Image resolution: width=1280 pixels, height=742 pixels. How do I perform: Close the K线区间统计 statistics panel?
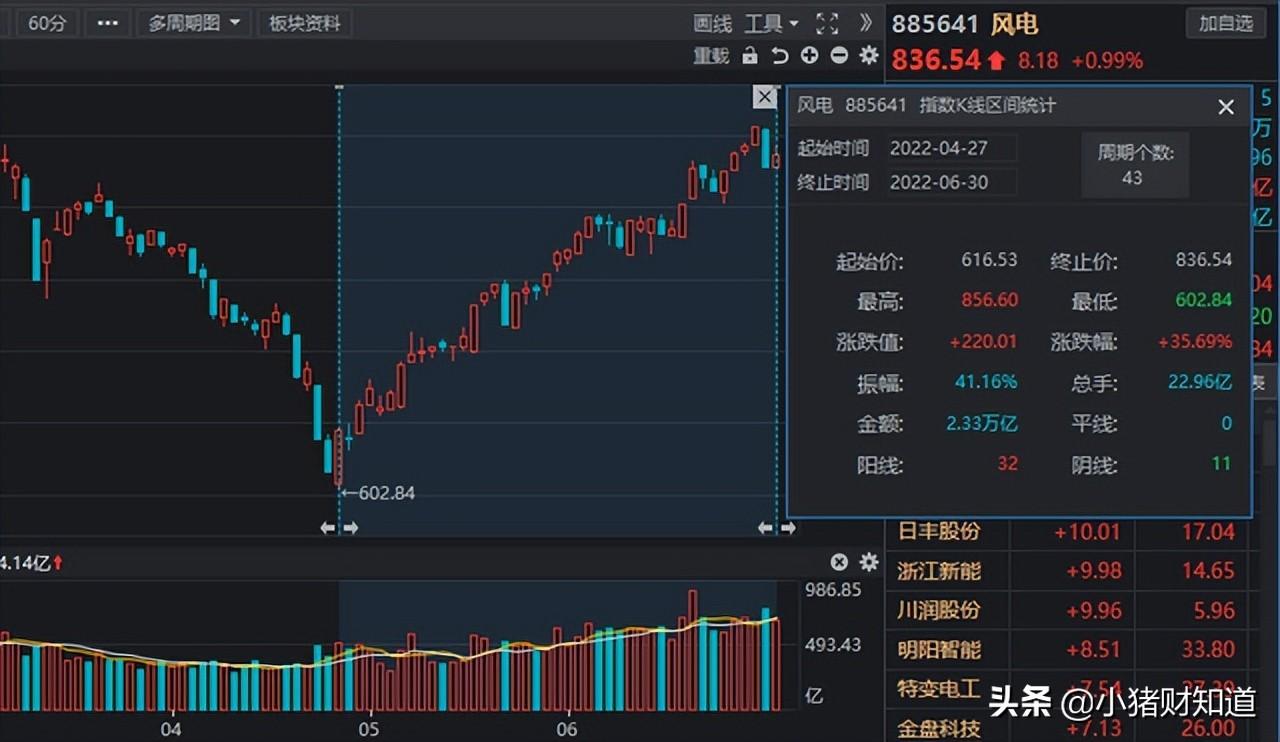tap(1226, 107)
